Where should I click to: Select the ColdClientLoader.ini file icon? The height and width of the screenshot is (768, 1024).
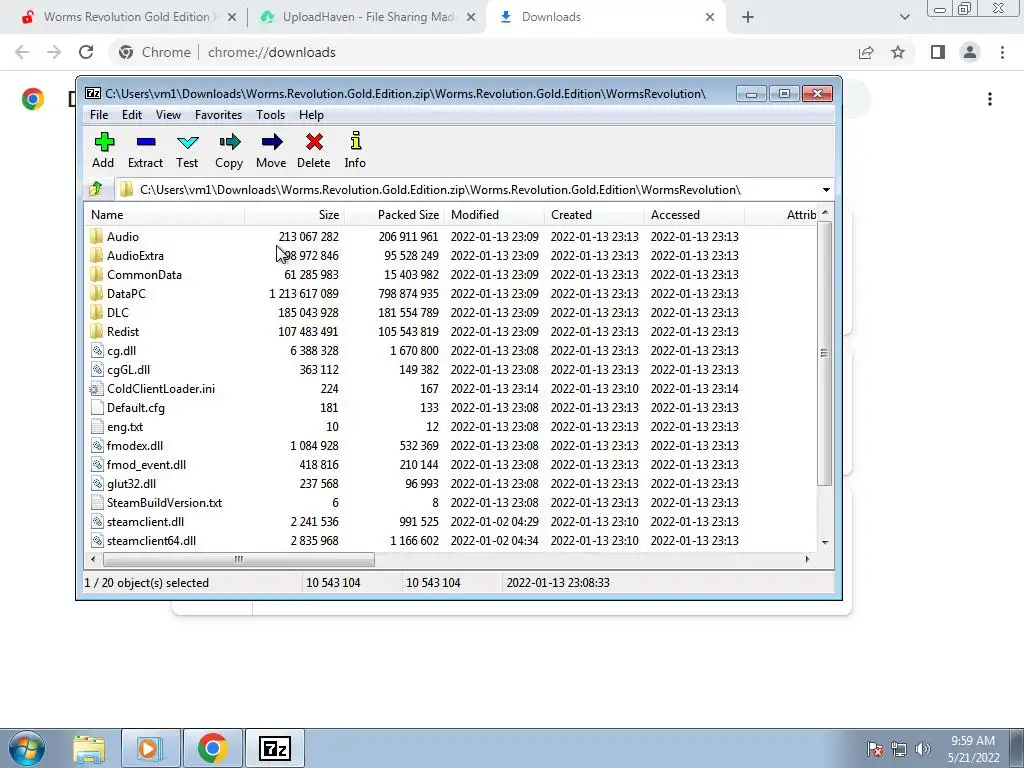(97, 389)
